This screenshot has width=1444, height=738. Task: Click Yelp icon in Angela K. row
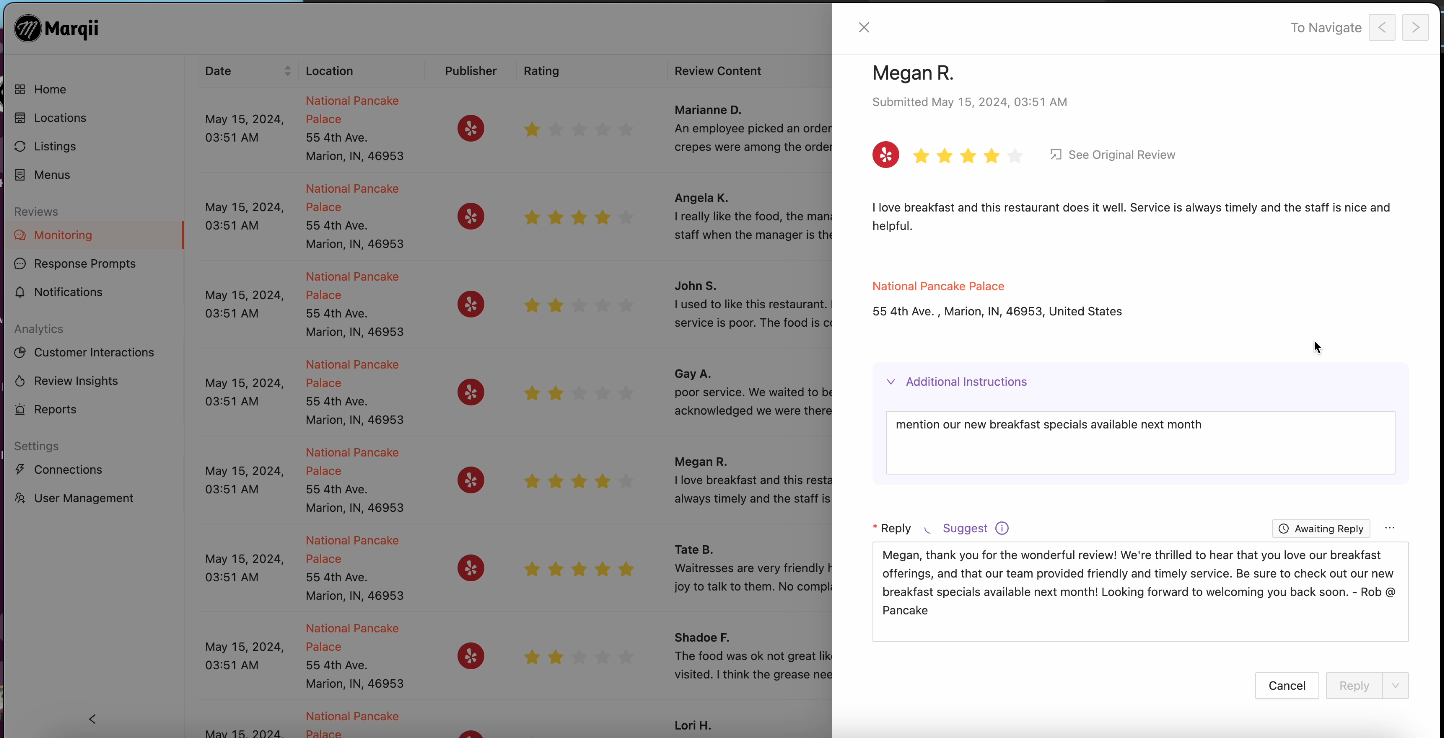point(471,216)
